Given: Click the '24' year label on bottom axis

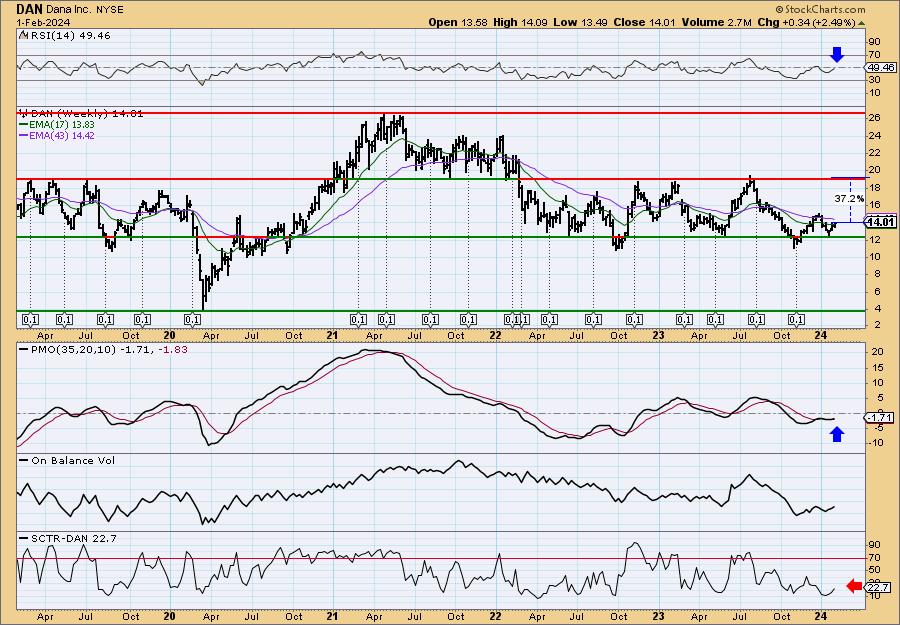Looking at the screenshot, I should pos(821,616).
